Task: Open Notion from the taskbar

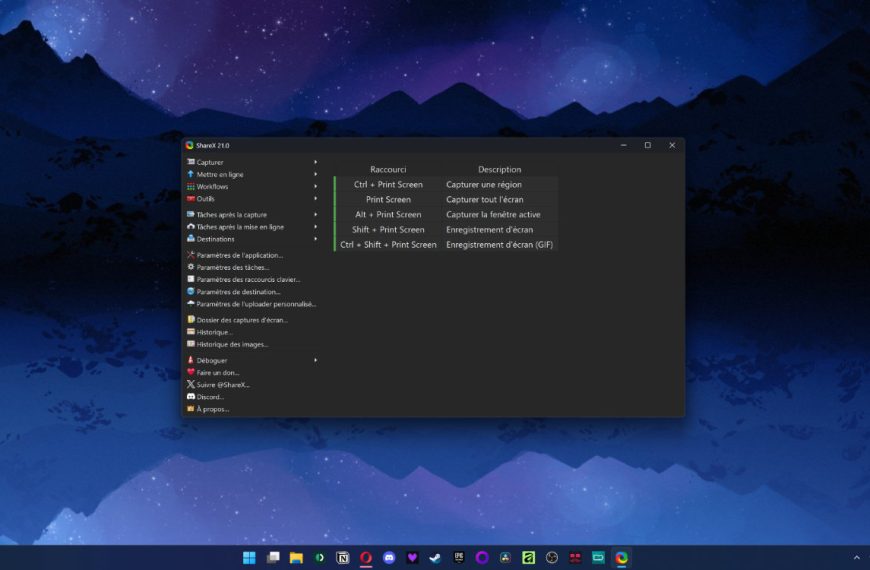Action: [x=343, y=558]
